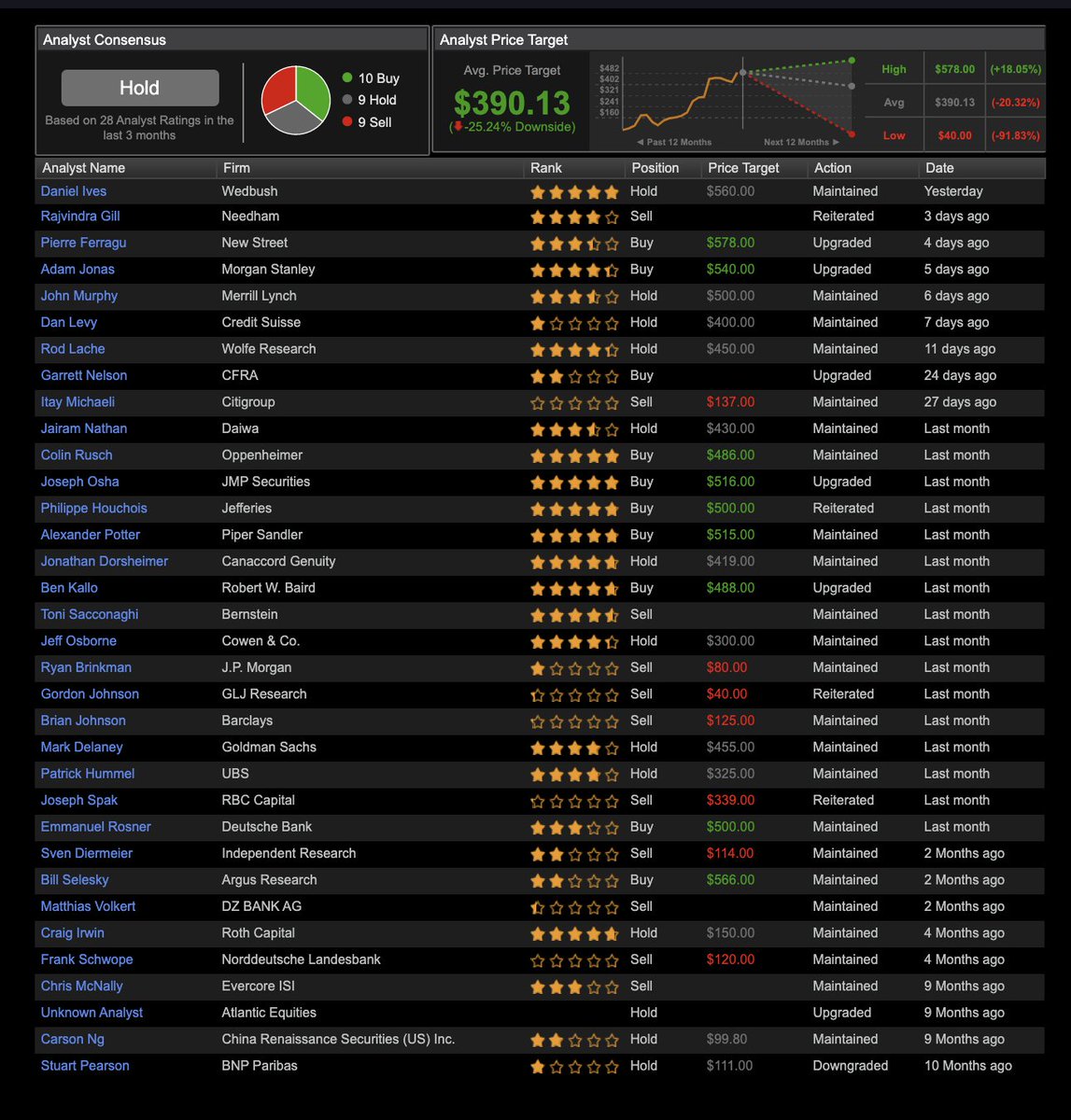The width and height of the screenshot is (1071, 1120).
Task: Open Pierre Ferragu analyst link
Action: coord(83,243)
